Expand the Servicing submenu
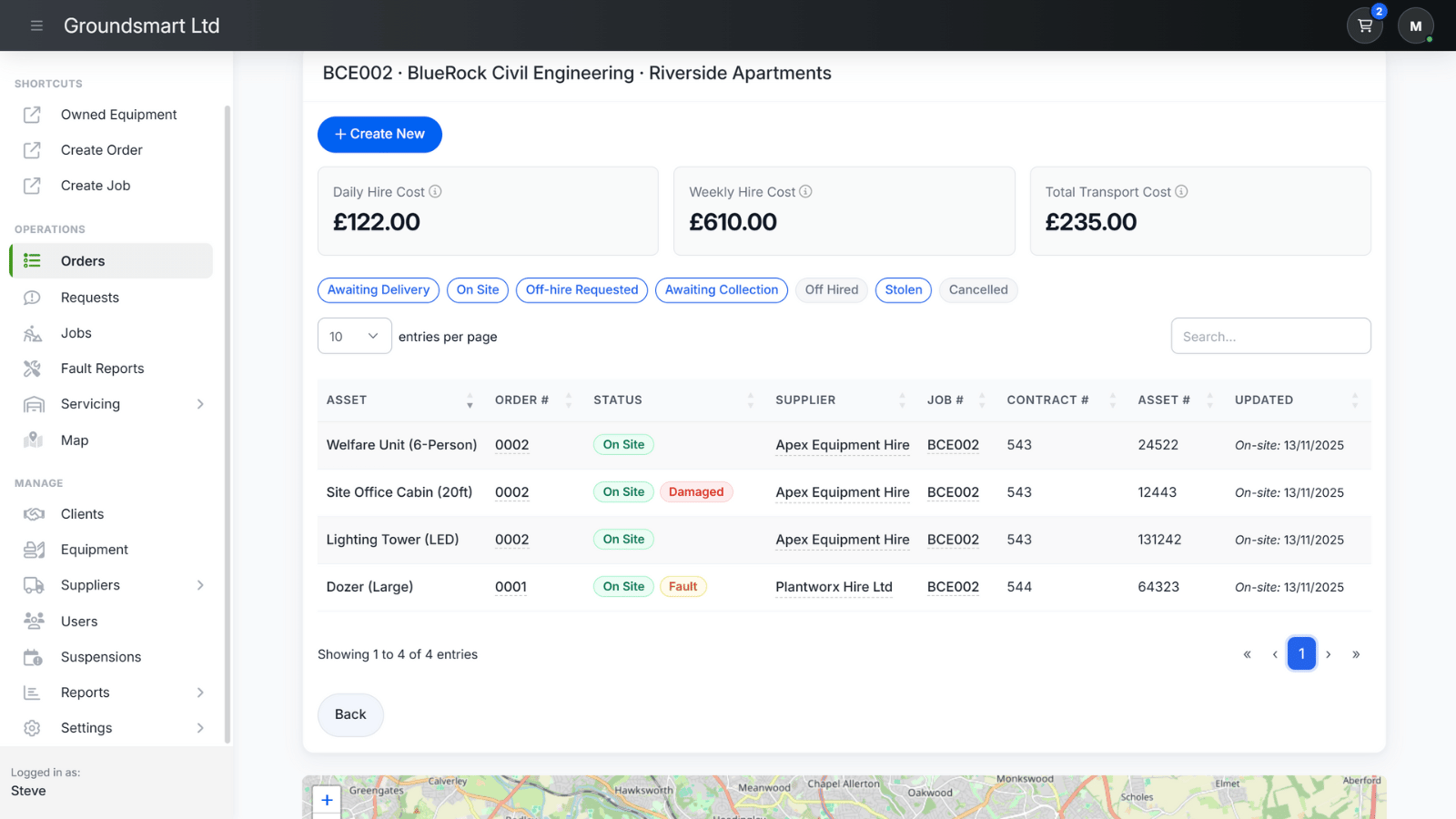 pos(90,404)
